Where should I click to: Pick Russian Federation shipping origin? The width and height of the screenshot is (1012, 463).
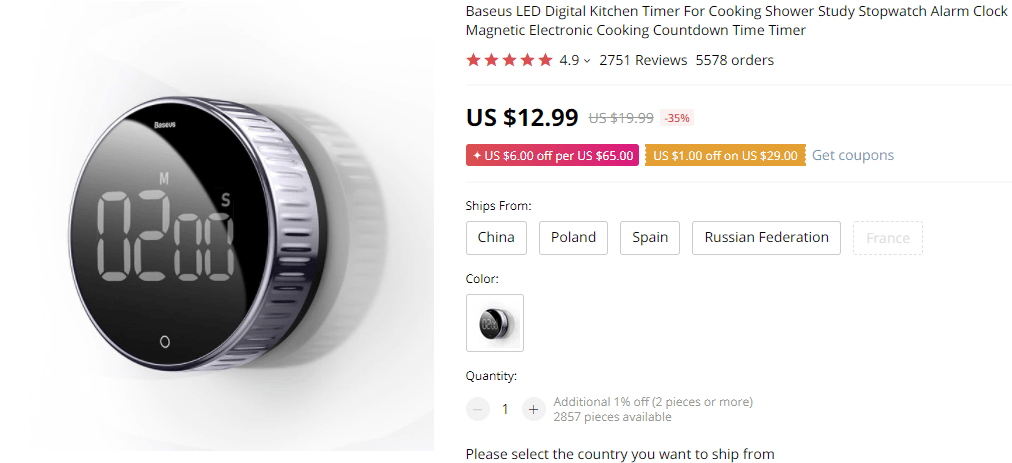point(766,238)
